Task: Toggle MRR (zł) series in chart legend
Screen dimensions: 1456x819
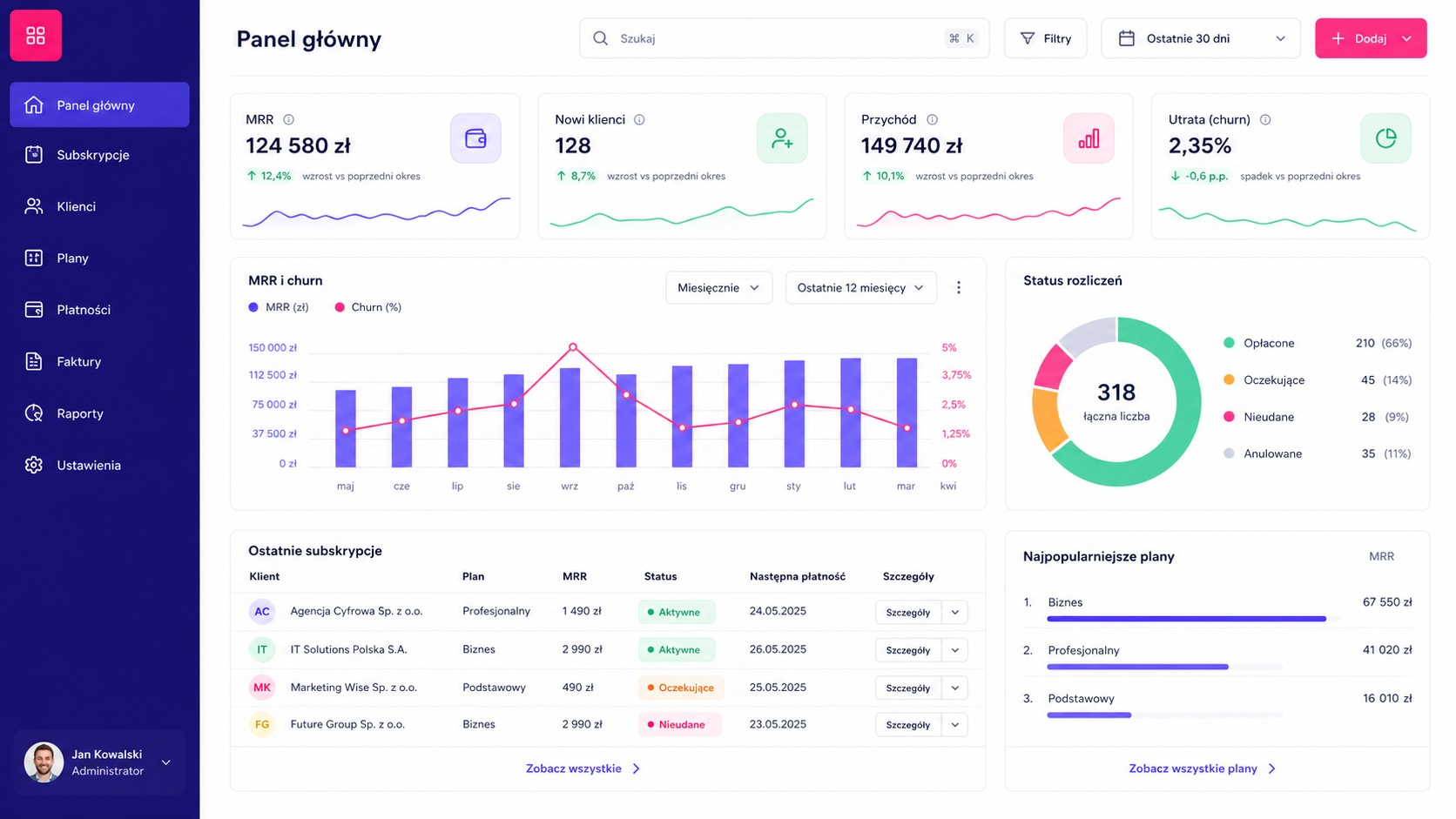Action: tap(279, 307)
